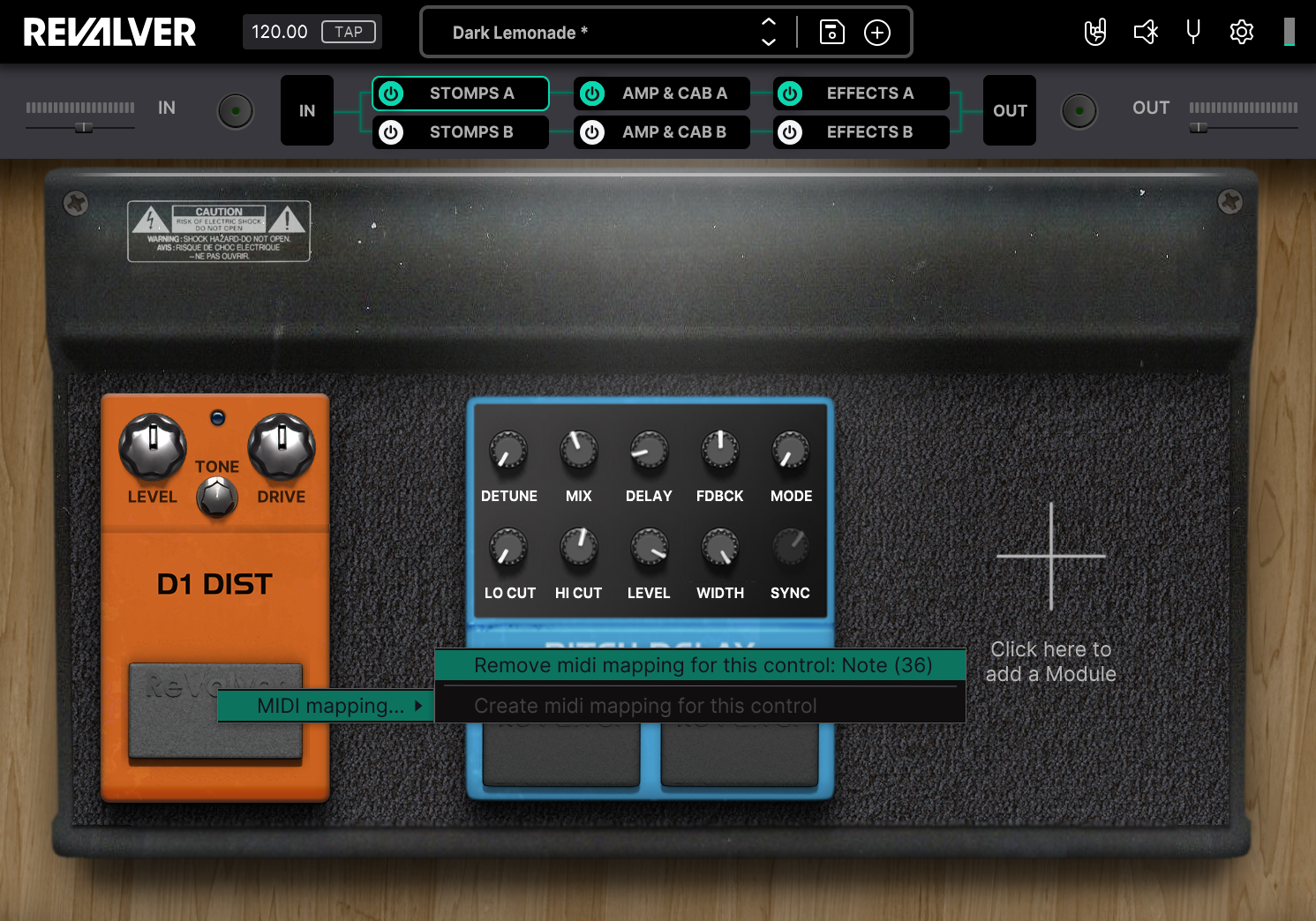Save the current preset with disk icon
The image size is (1316, 921).
tap(831, 33)
